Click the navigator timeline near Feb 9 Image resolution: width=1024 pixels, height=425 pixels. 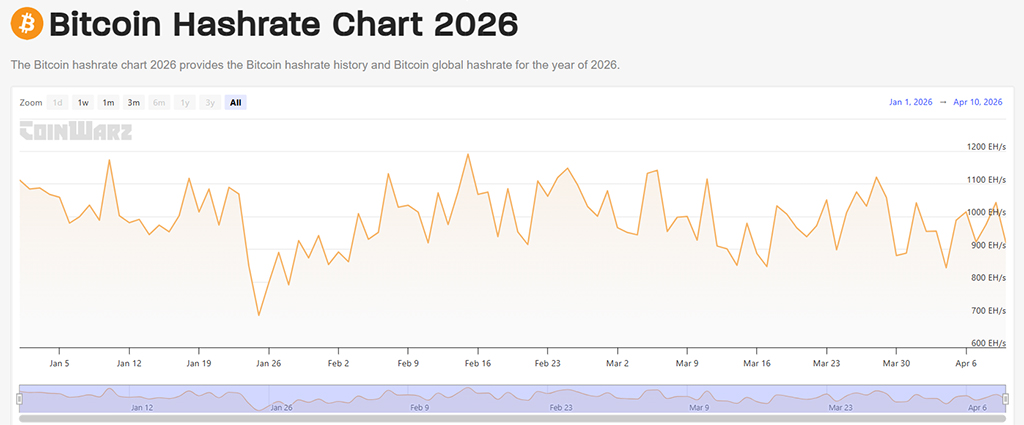coord(419,398)
